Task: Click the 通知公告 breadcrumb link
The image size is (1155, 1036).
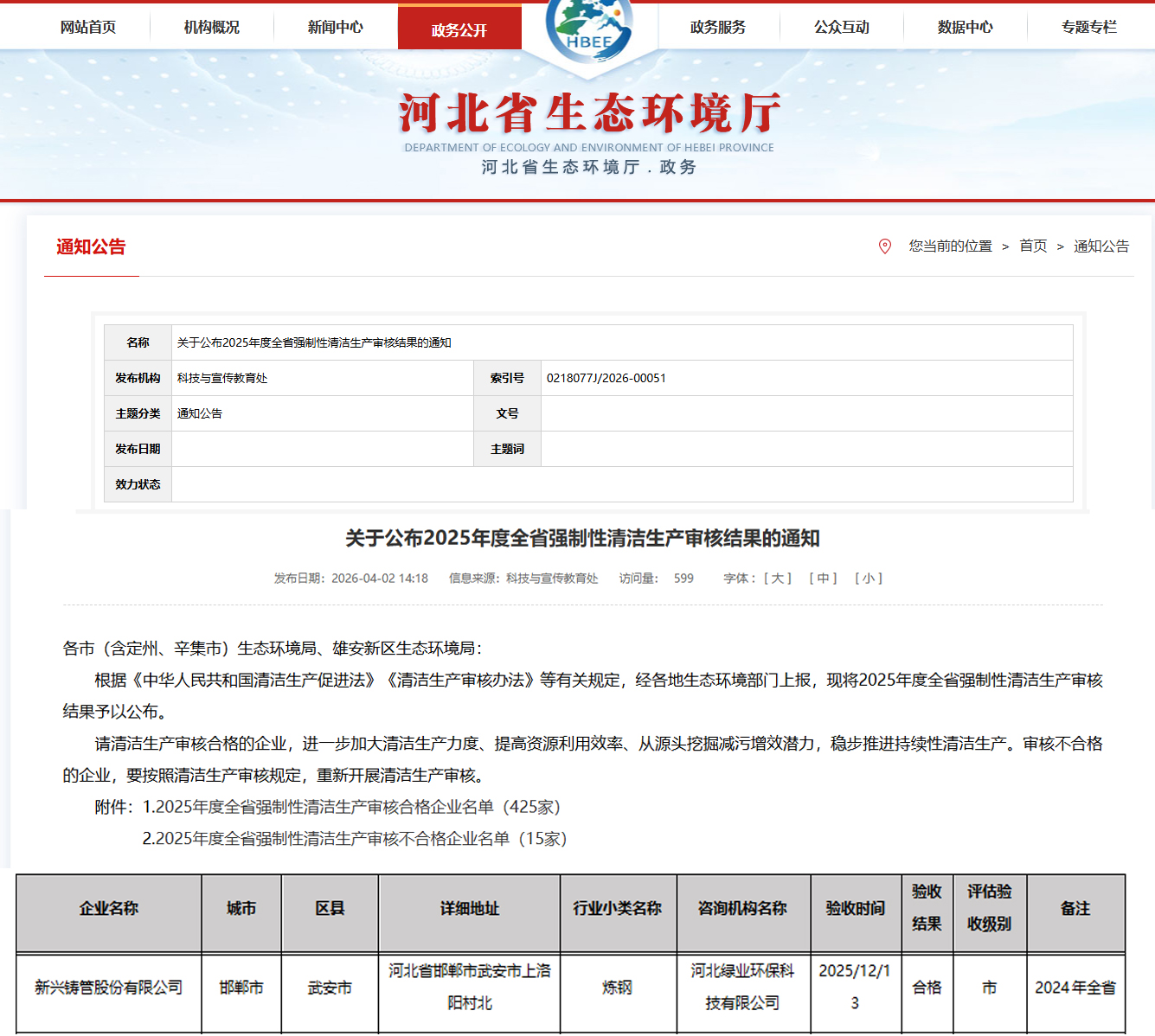Action: pos(1101,246)
